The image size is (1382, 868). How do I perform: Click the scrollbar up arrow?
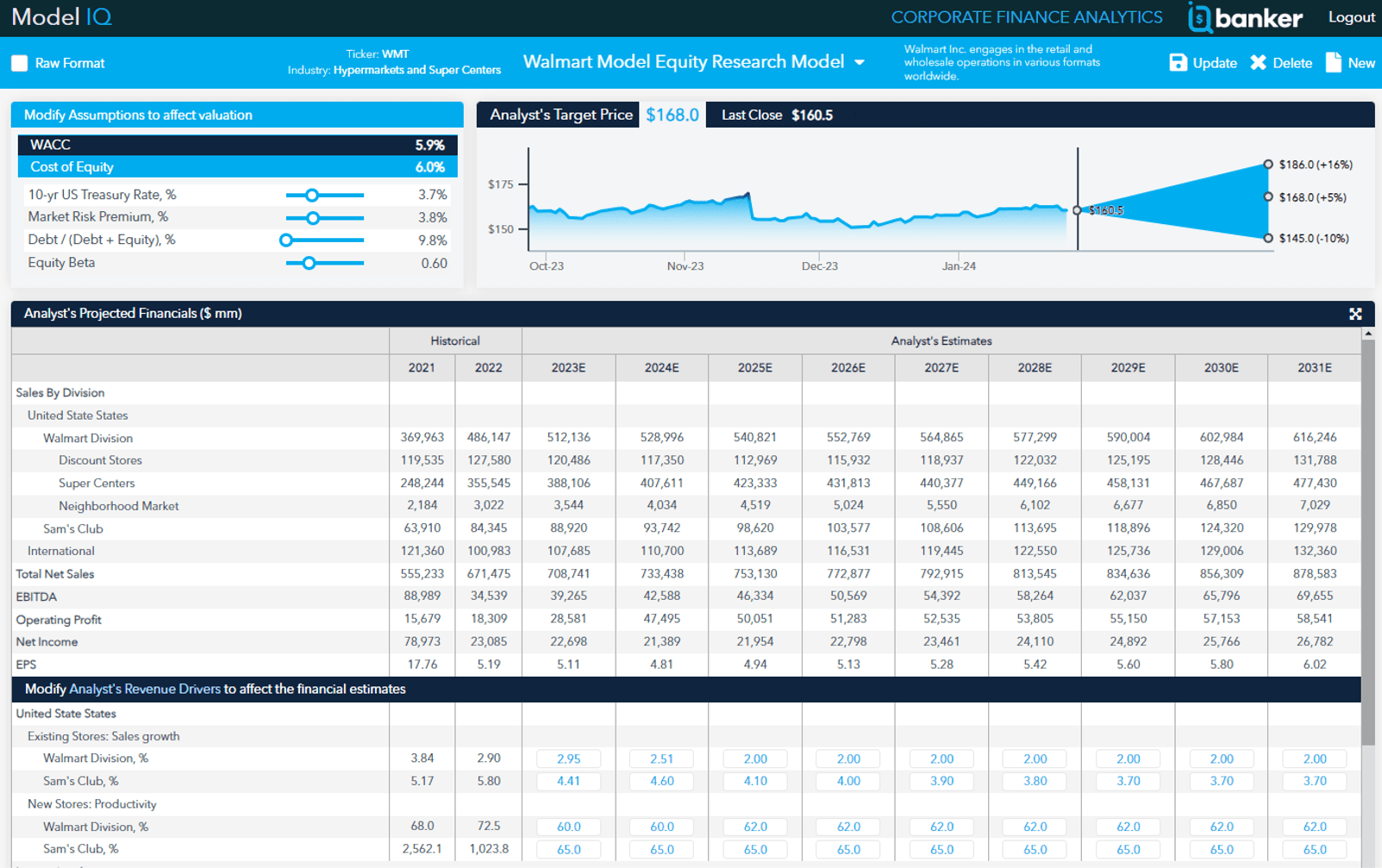pyautogui.click(x=1368, y=334)
